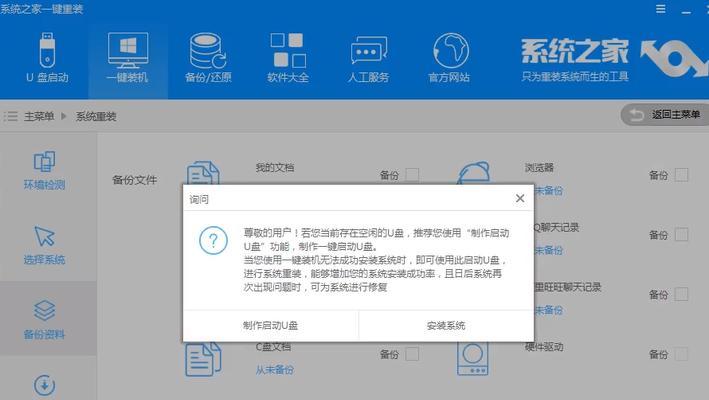Image resolution: width=709 pixels, height=400 pixels.
Task: Click 主菜单 in the breadcrumb
Action: 39,117
